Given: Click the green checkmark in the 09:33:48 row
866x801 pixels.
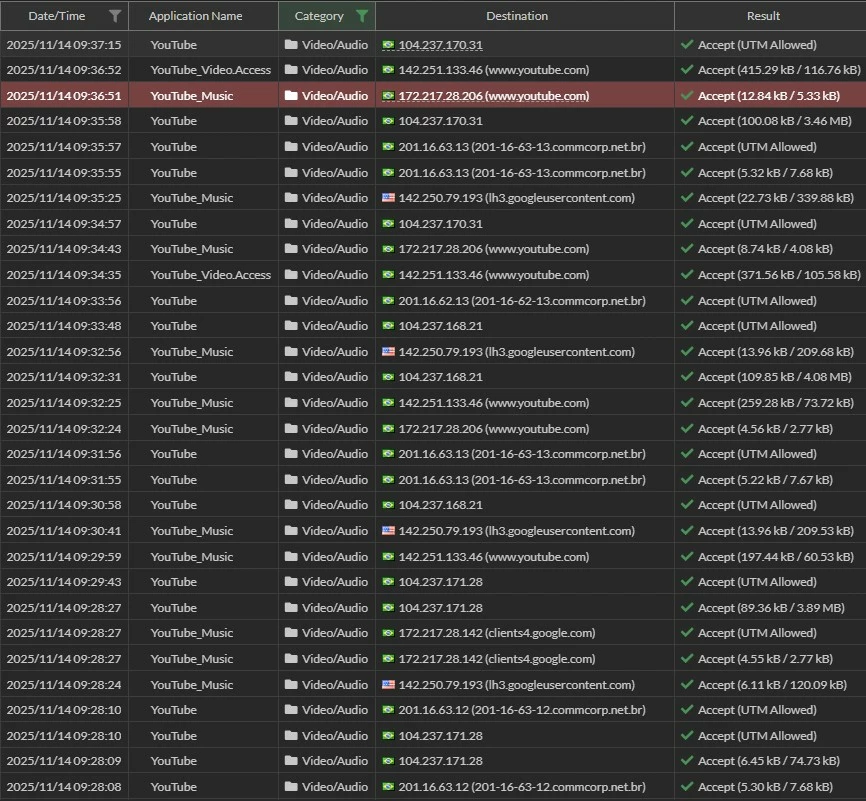Looking at the screenshot, I should tap(687, 325).
